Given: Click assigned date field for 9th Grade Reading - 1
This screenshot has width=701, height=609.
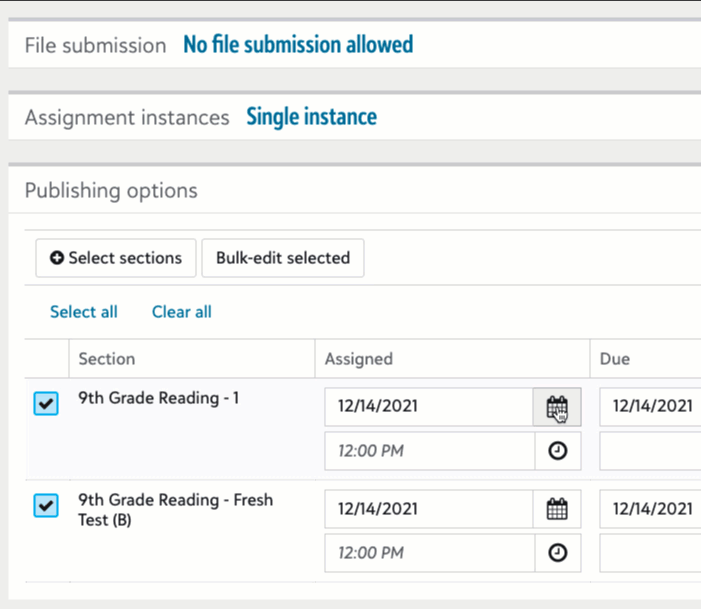Looking at the screenshot, I should click(429, 407).
